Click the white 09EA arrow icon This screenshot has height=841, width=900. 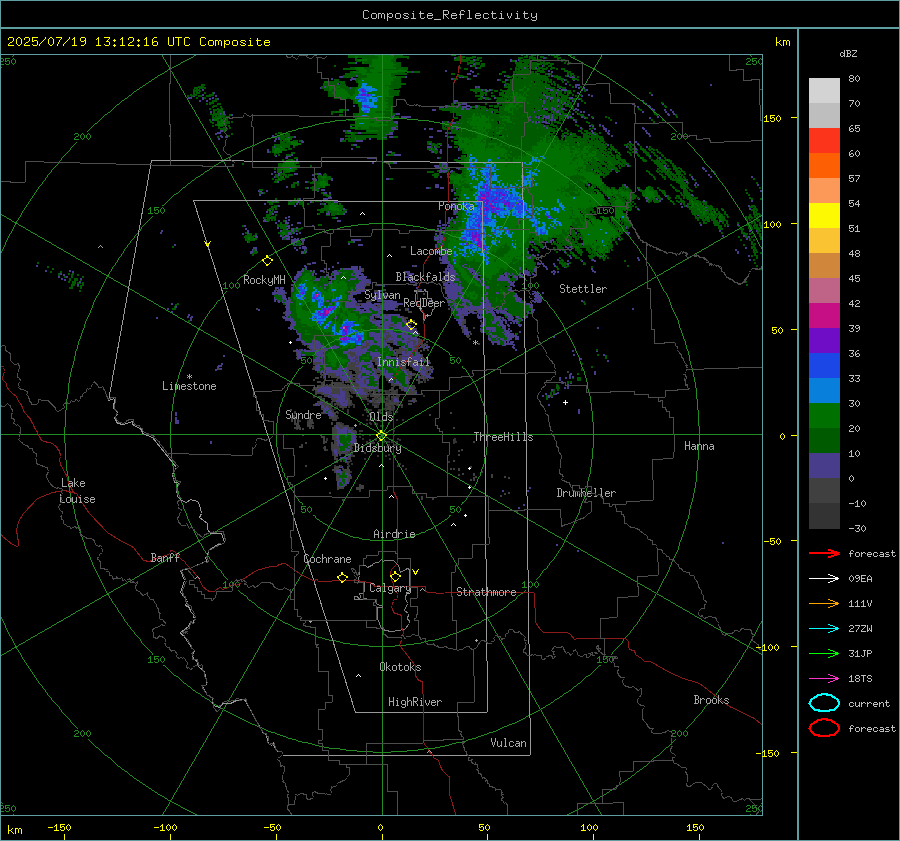(824, 579)
